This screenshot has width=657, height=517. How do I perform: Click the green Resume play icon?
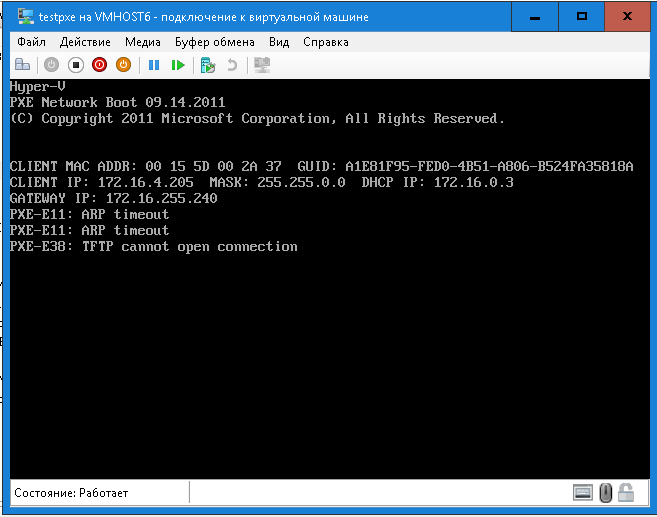[178, 65]
